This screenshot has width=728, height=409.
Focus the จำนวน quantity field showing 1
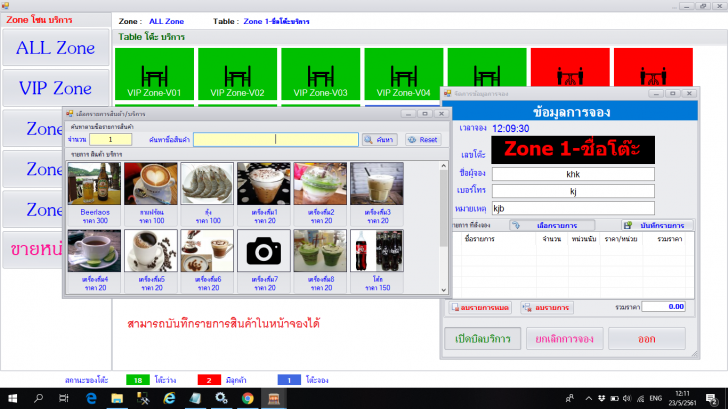coord(110,139)
